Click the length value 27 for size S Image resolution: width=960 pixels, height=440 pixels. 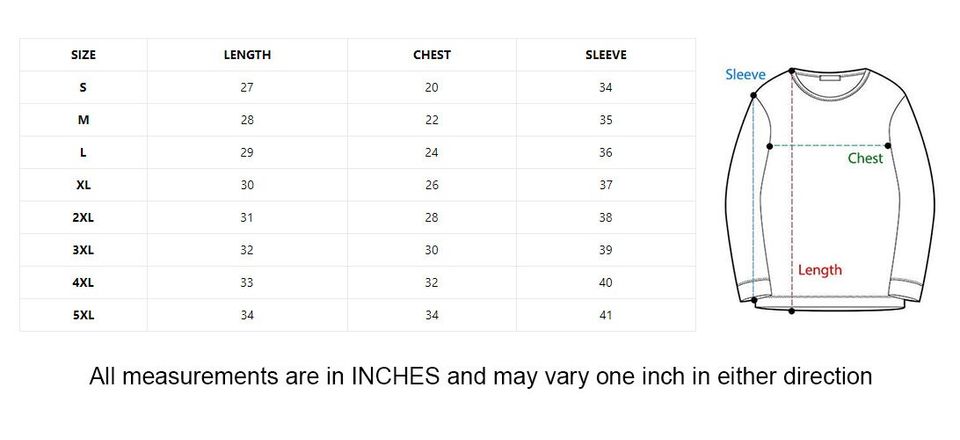247,88
